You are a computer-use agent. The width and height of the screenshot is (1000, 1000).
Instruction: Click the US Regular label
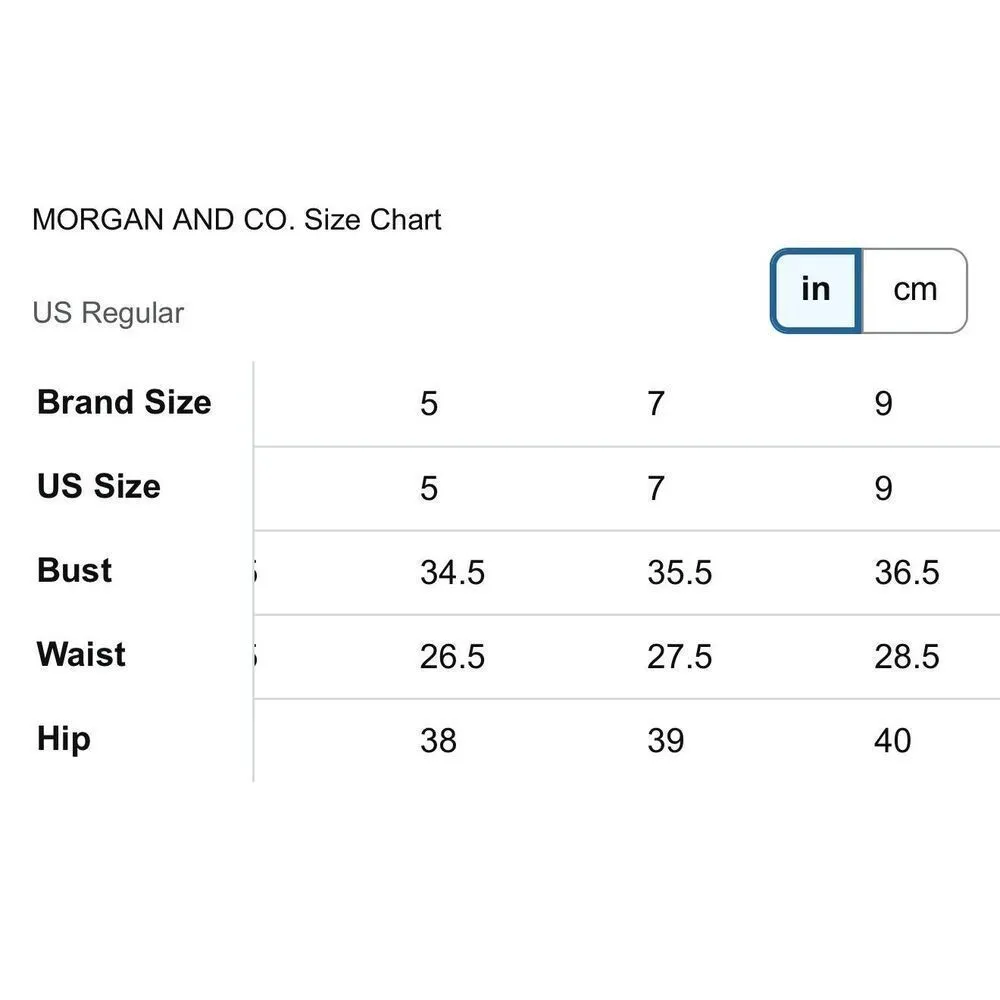click(108, 313)
